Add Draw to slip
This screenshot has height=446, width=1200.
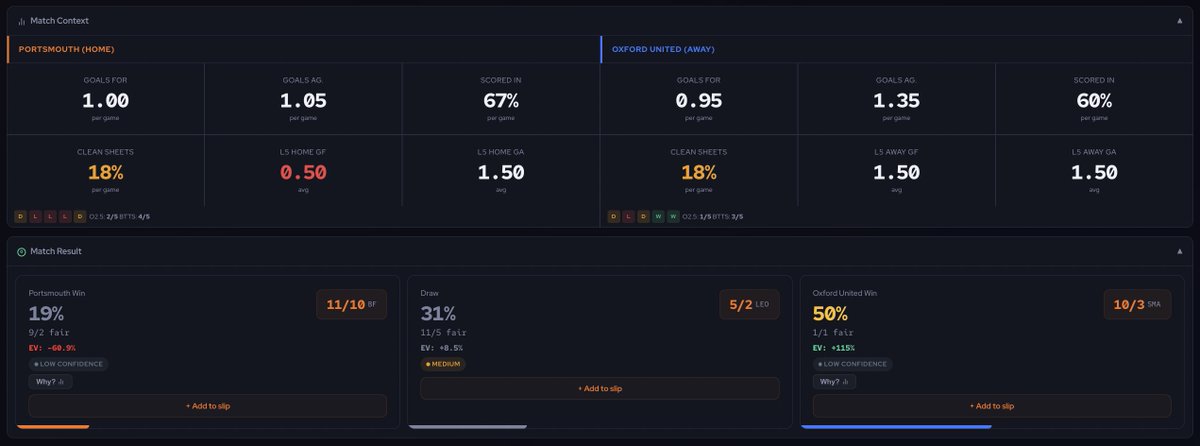(599, 388)
